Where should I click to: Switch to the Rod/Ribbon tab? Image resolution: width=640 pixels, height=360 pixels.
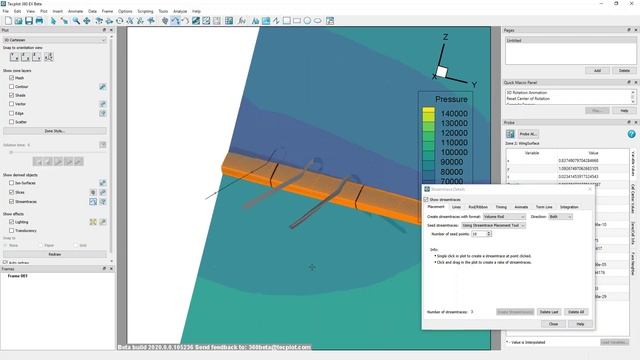click(478, 207)
